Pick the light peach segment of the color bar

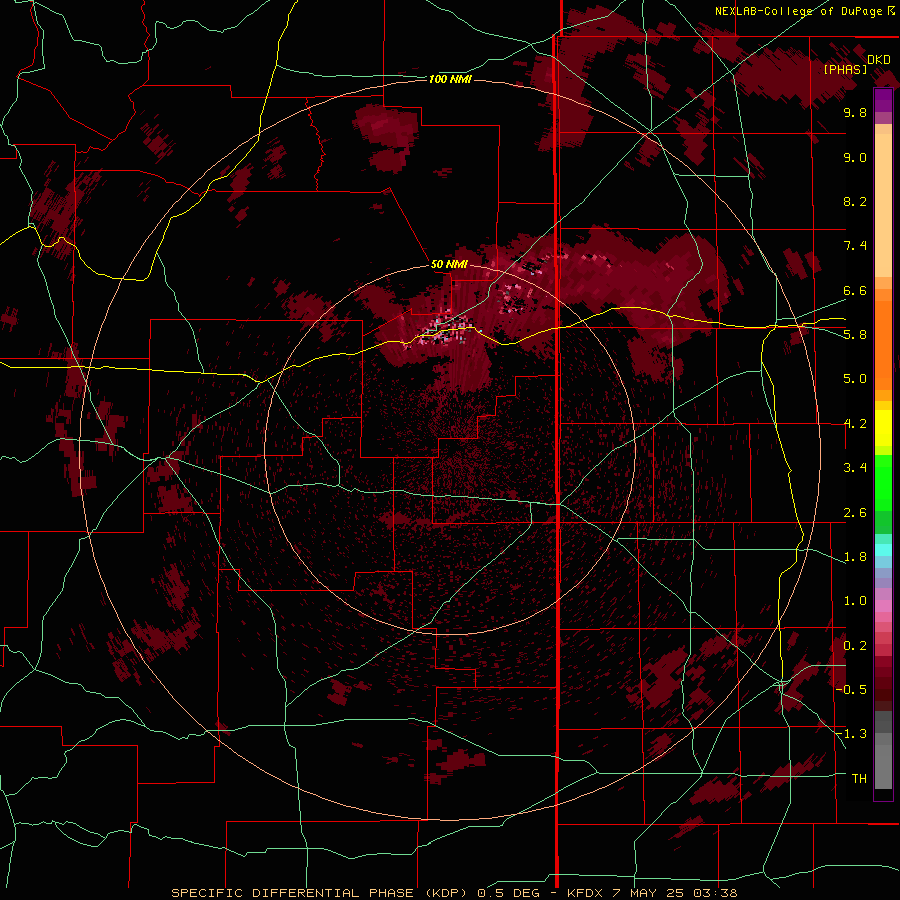[883, 207]
